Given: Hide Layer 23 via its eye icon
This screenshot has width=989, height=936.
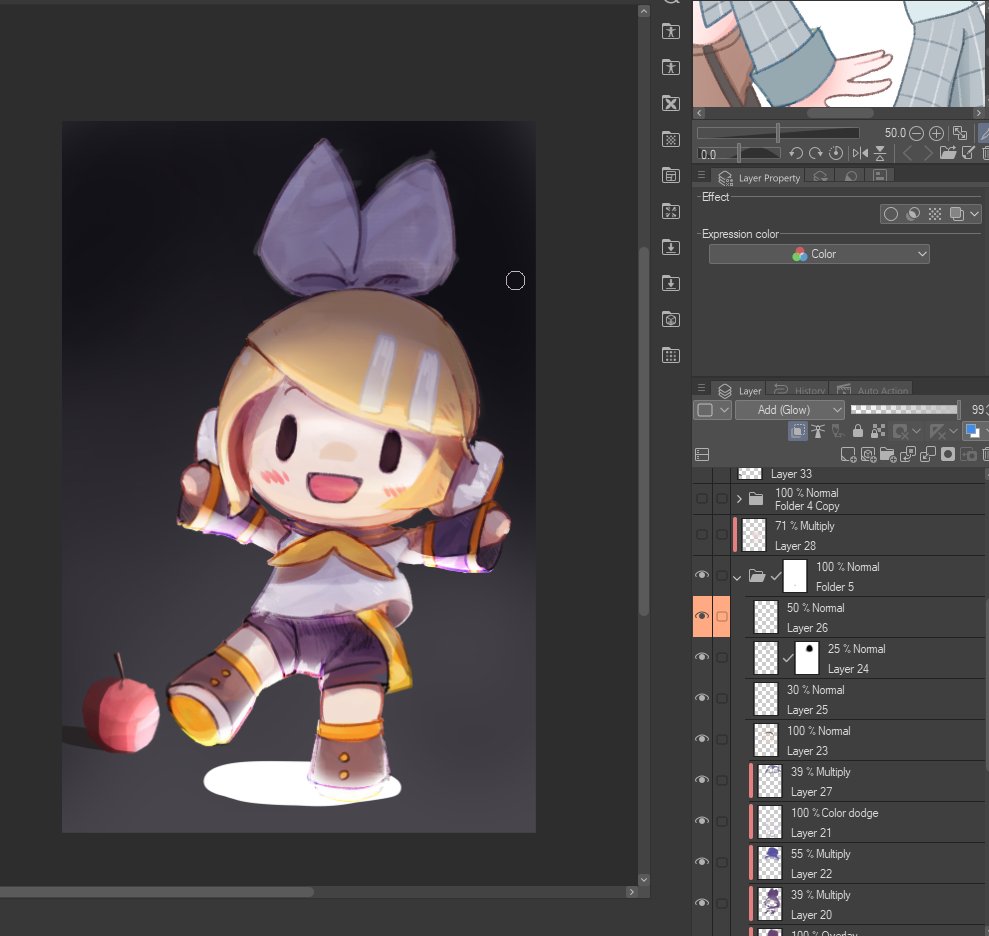Looking at the screenshot, I should [x=702, y=739].
